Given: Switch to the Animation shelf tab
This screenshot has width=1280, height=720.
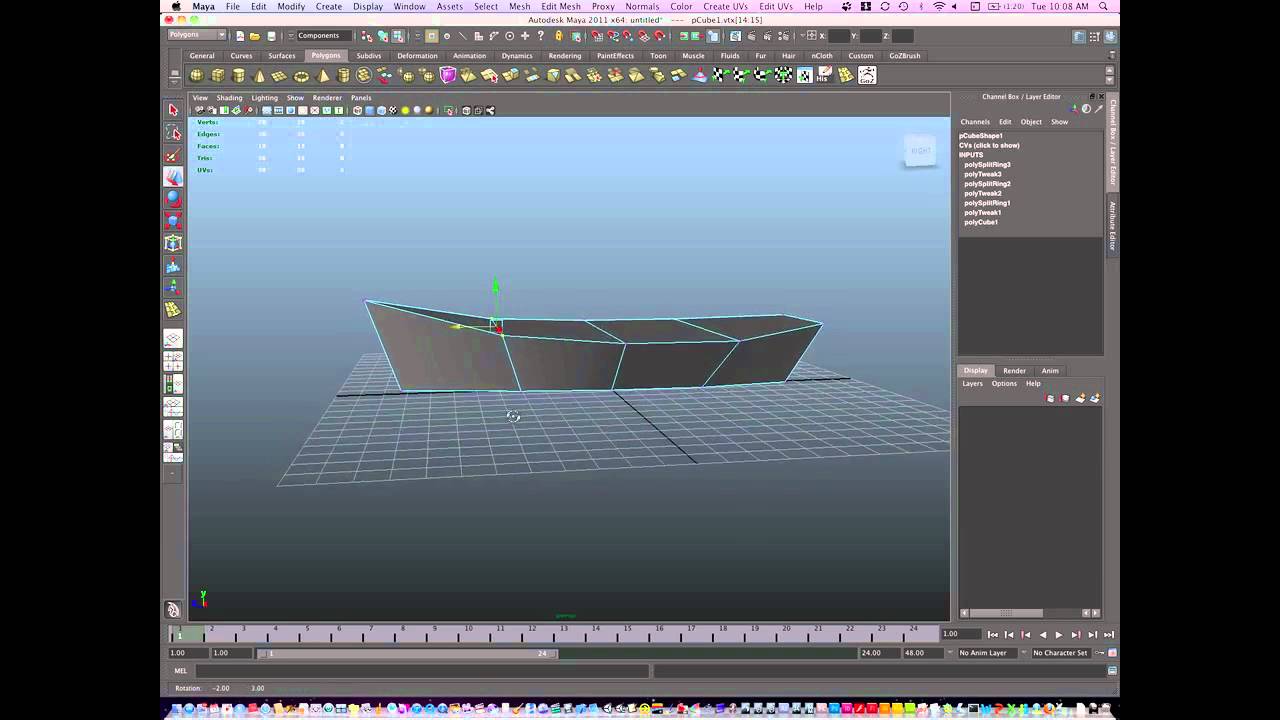Looking at the screenshot, I should [469, 56].
